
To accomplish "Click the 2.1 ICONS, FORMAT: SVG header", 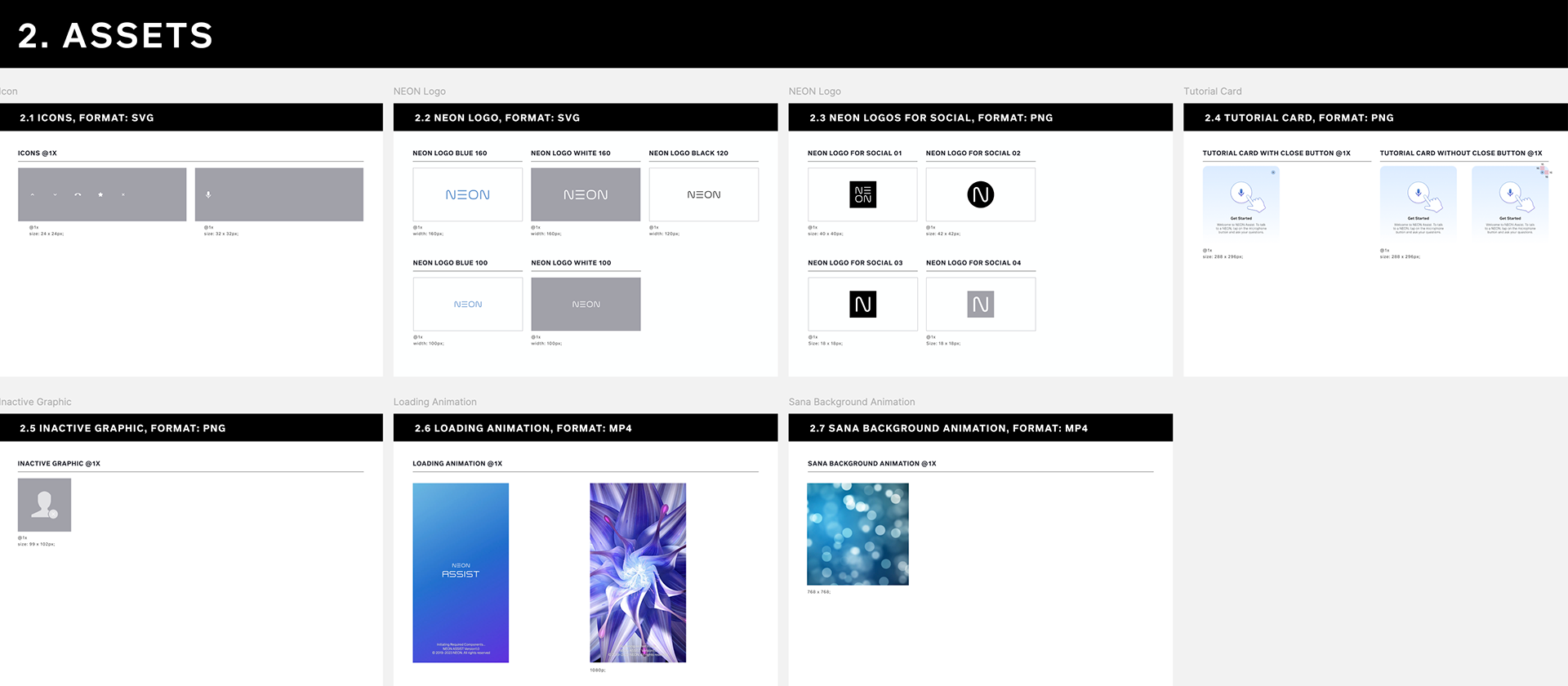I will point(87,118).
